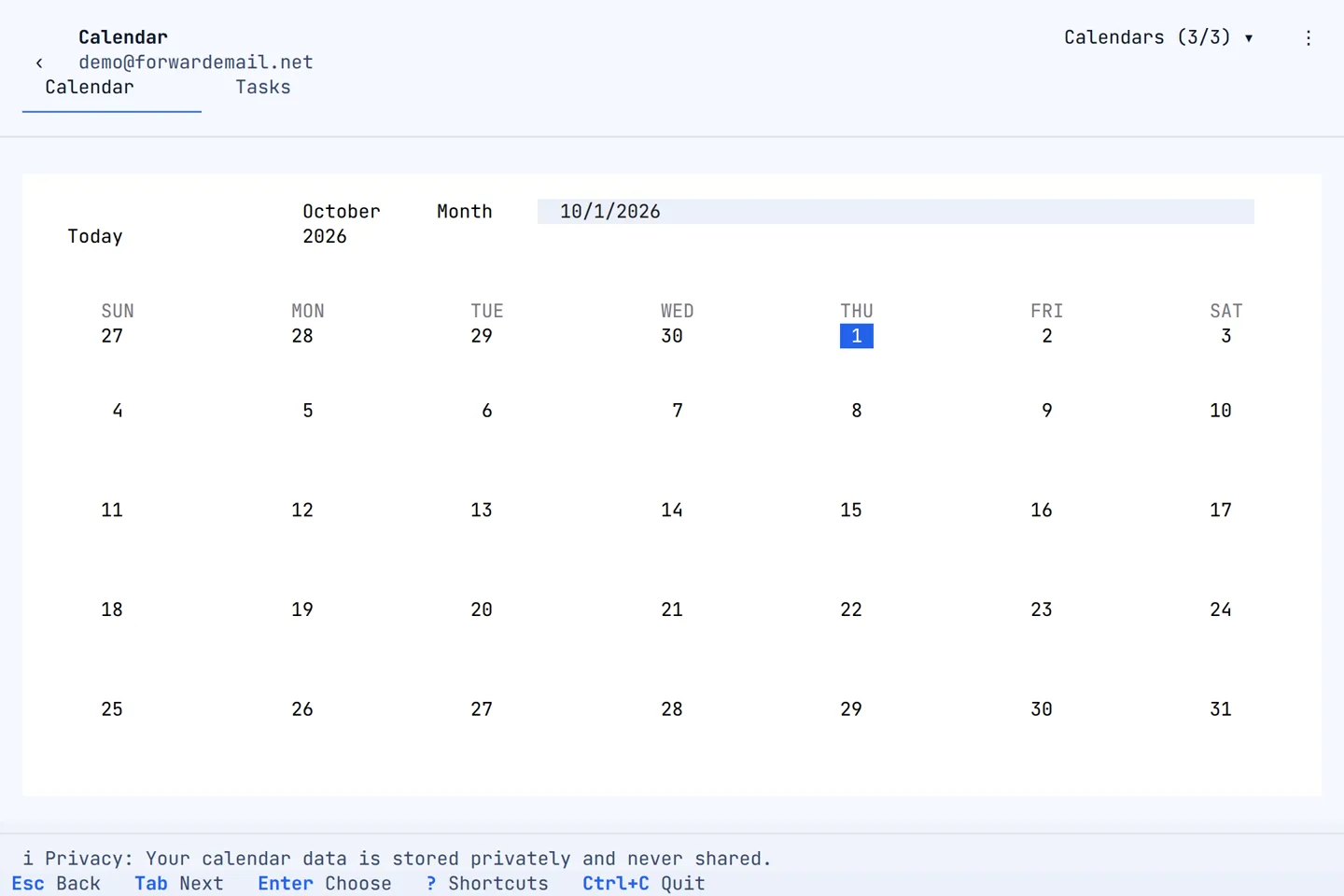Switch to the Tasks tab
Screen dimensions: 1344x896
tap(263, 87)
